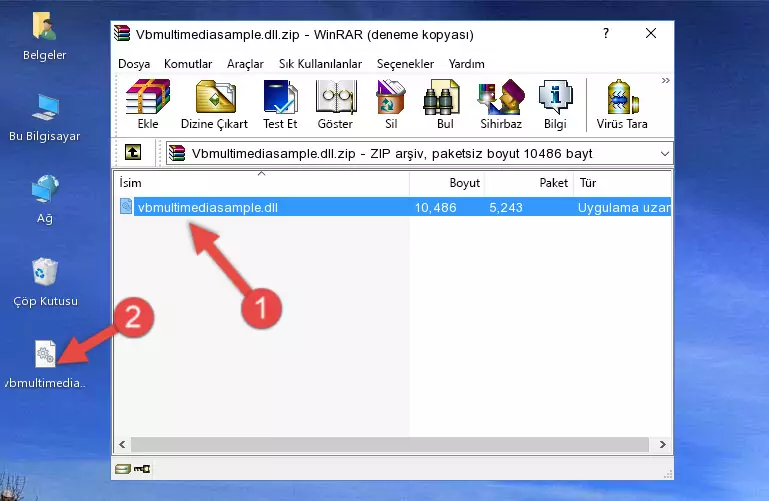Click the horizontal scrollbar track

[390, 445]
